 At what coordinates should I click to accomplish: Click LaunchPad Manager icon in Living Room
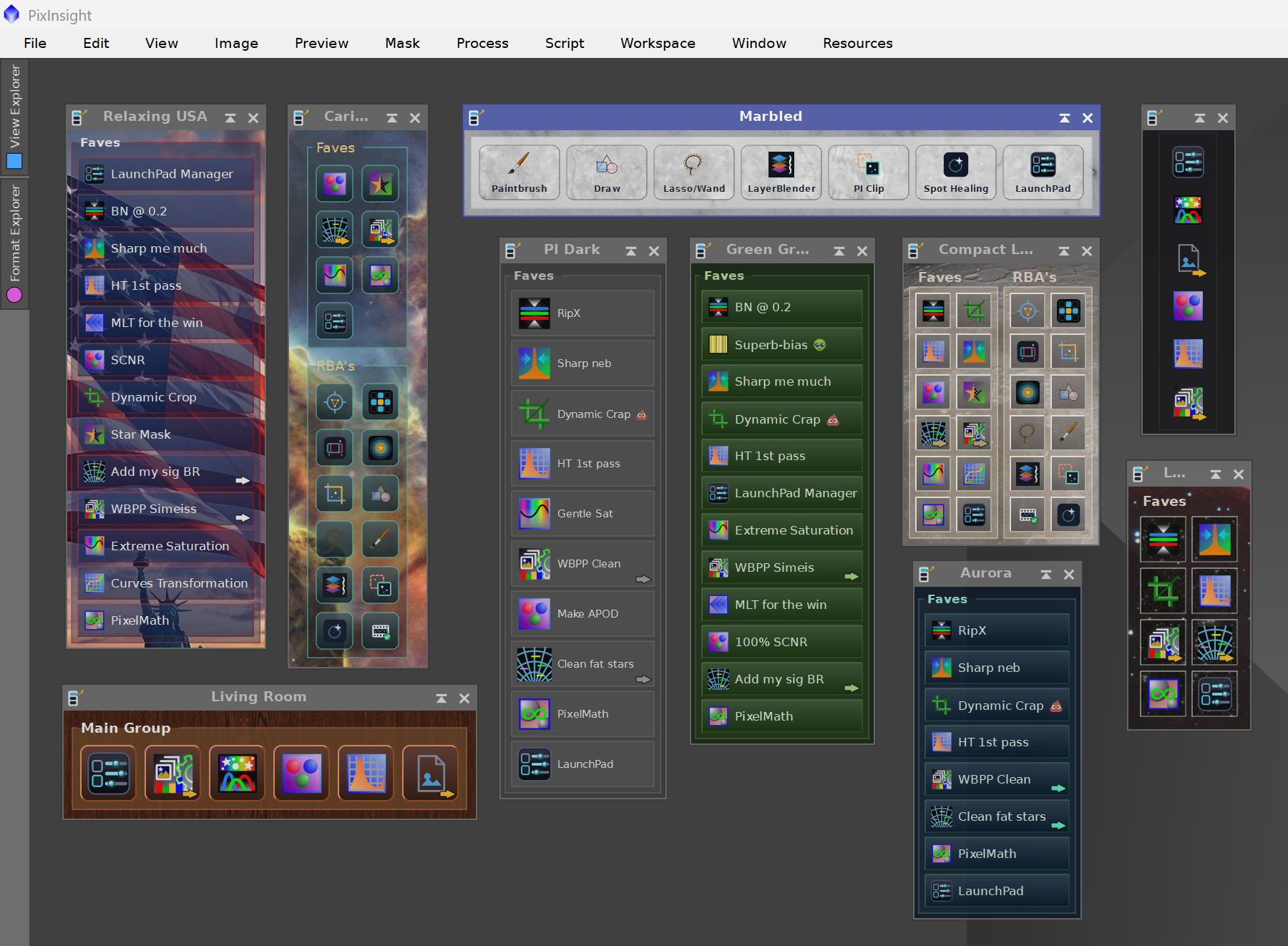point(109,773)
